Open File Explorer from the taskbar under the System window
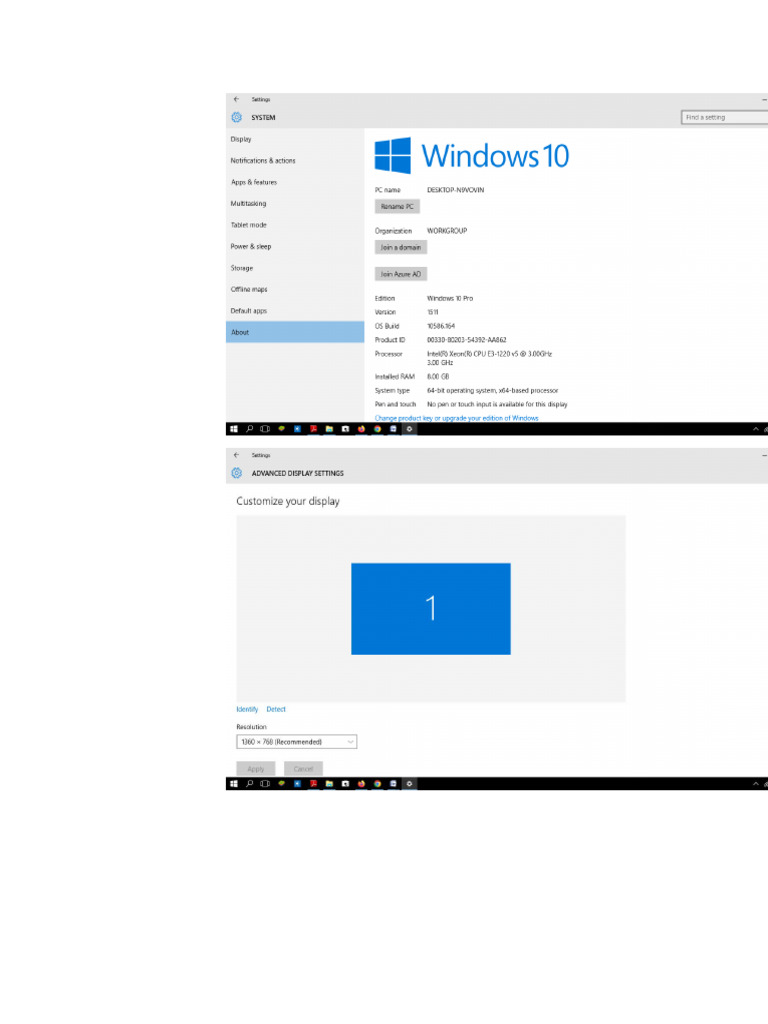 (x=329, y=429)
